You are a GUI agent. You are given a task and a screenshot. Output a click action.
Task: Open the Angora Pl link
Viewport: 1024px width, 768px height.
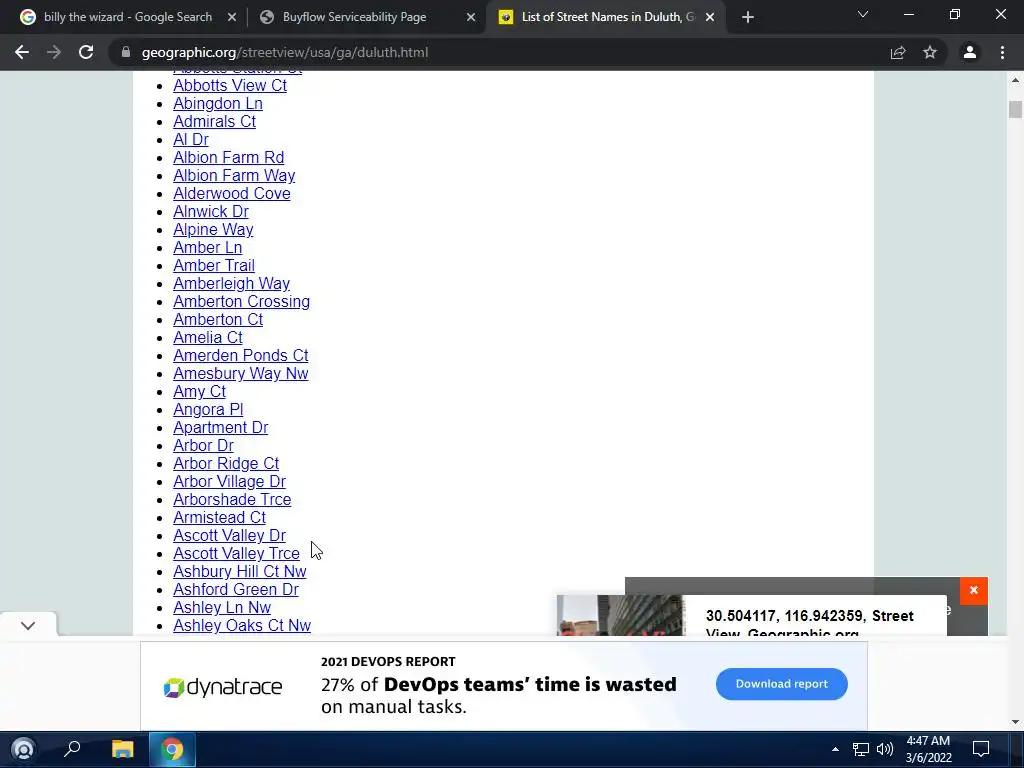[208, 409]
